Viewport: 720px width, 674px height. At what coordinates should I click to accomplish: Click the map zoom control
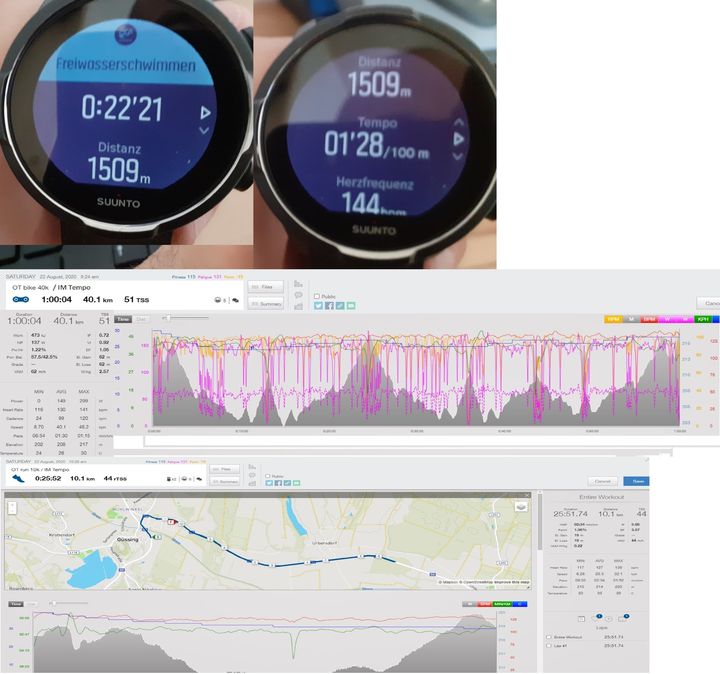point(12,508)
